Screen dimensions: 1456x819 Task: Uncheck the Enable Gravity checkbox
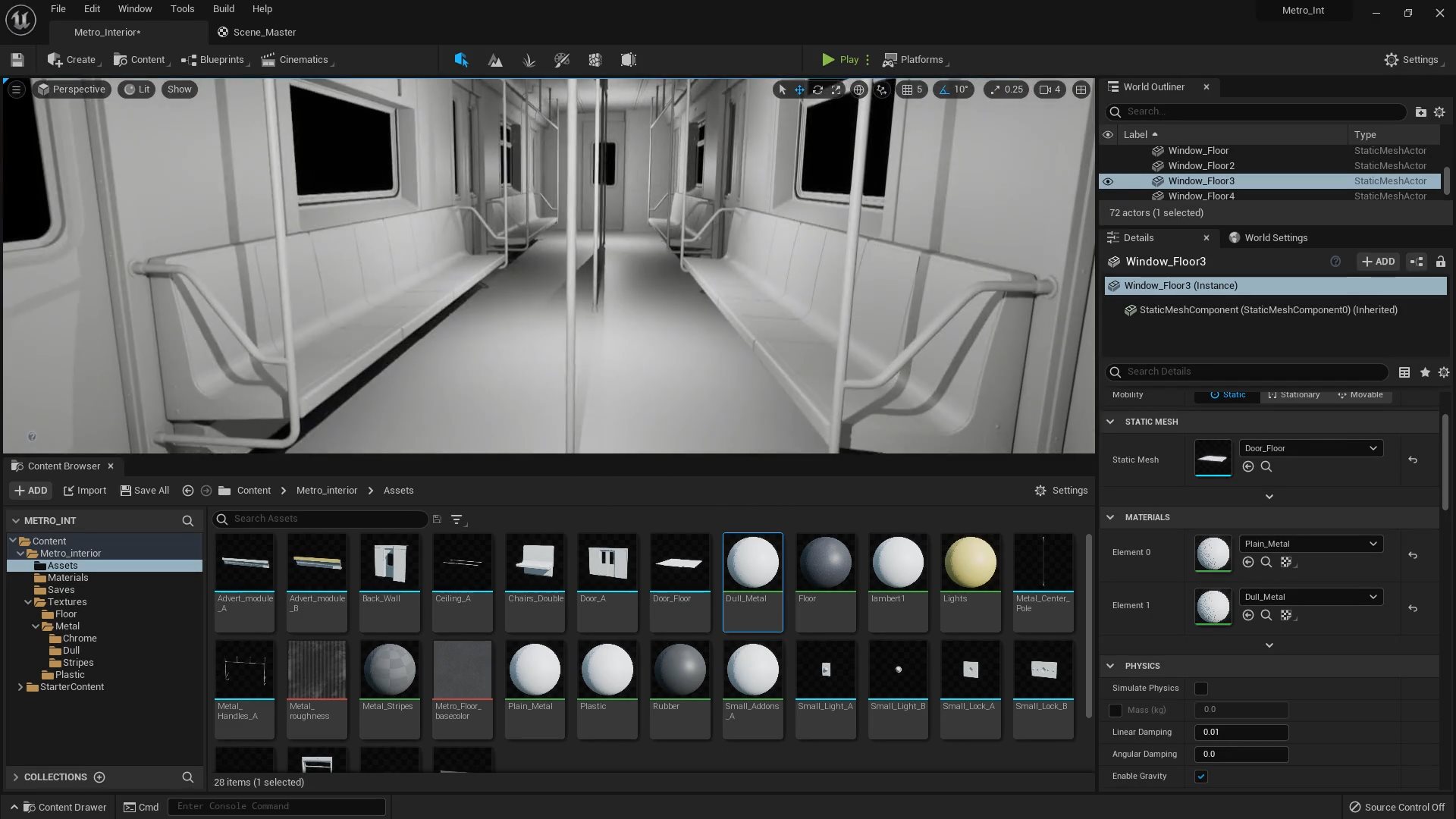point(1201,777)
